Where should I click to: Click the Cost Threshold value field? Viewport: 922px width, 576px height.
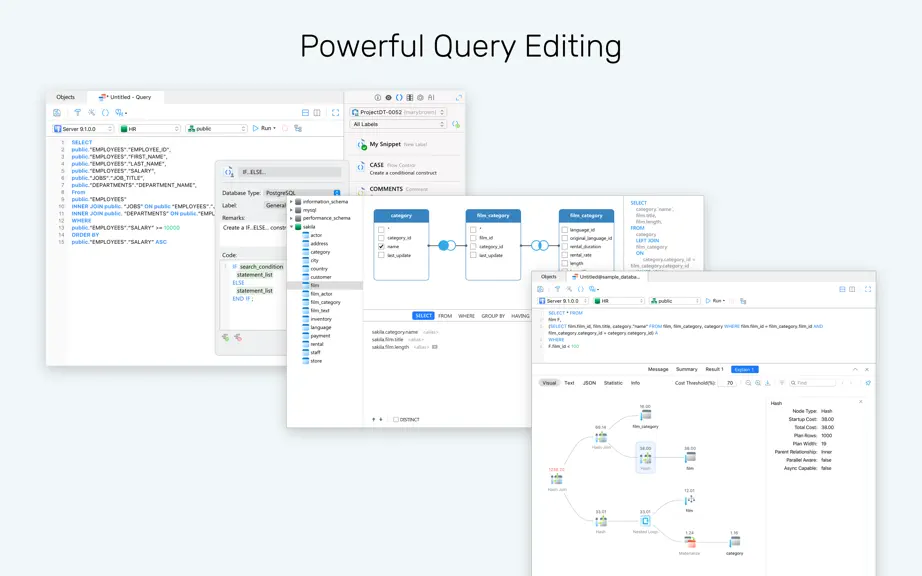click(729, 383)
